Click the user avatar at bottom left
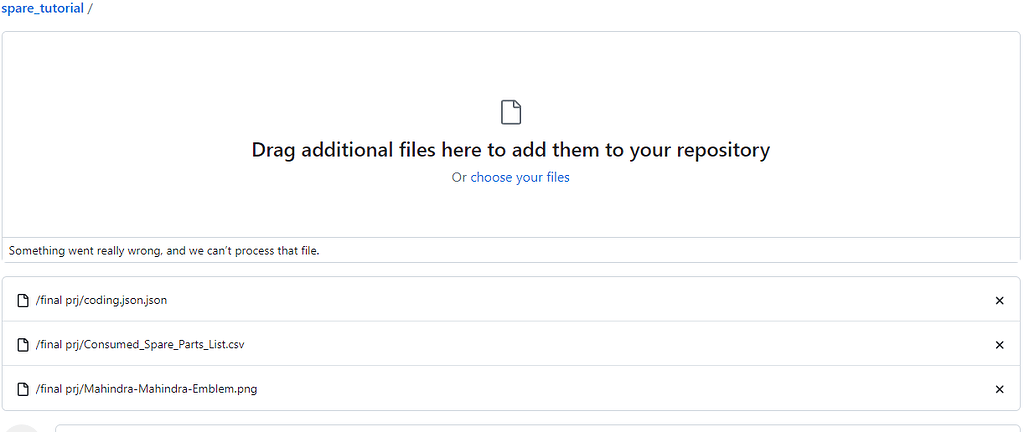The image size is (1024, 432). pos(22,428)
